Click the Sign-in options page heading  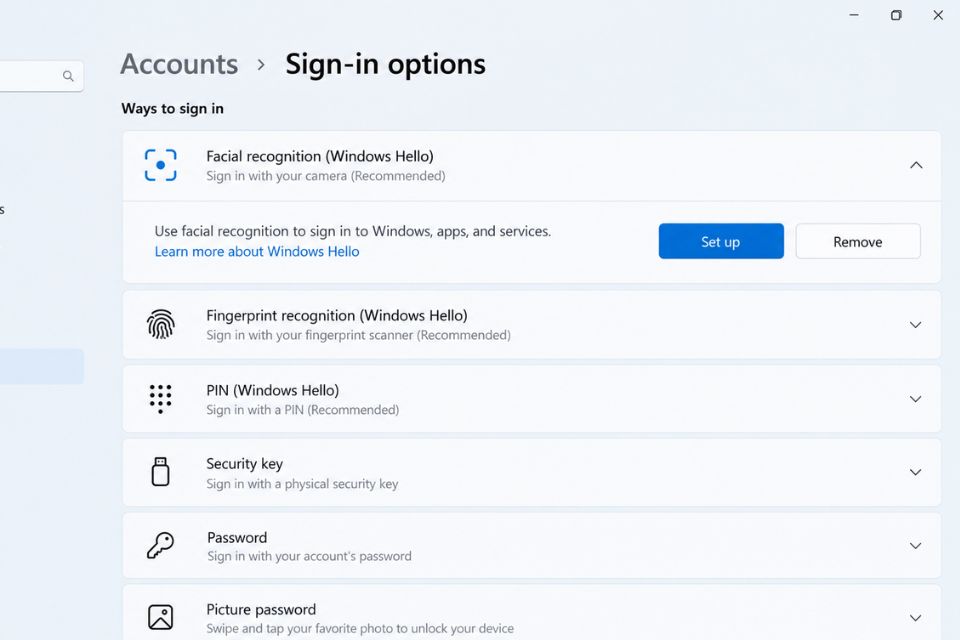click(x=385, y=64)
